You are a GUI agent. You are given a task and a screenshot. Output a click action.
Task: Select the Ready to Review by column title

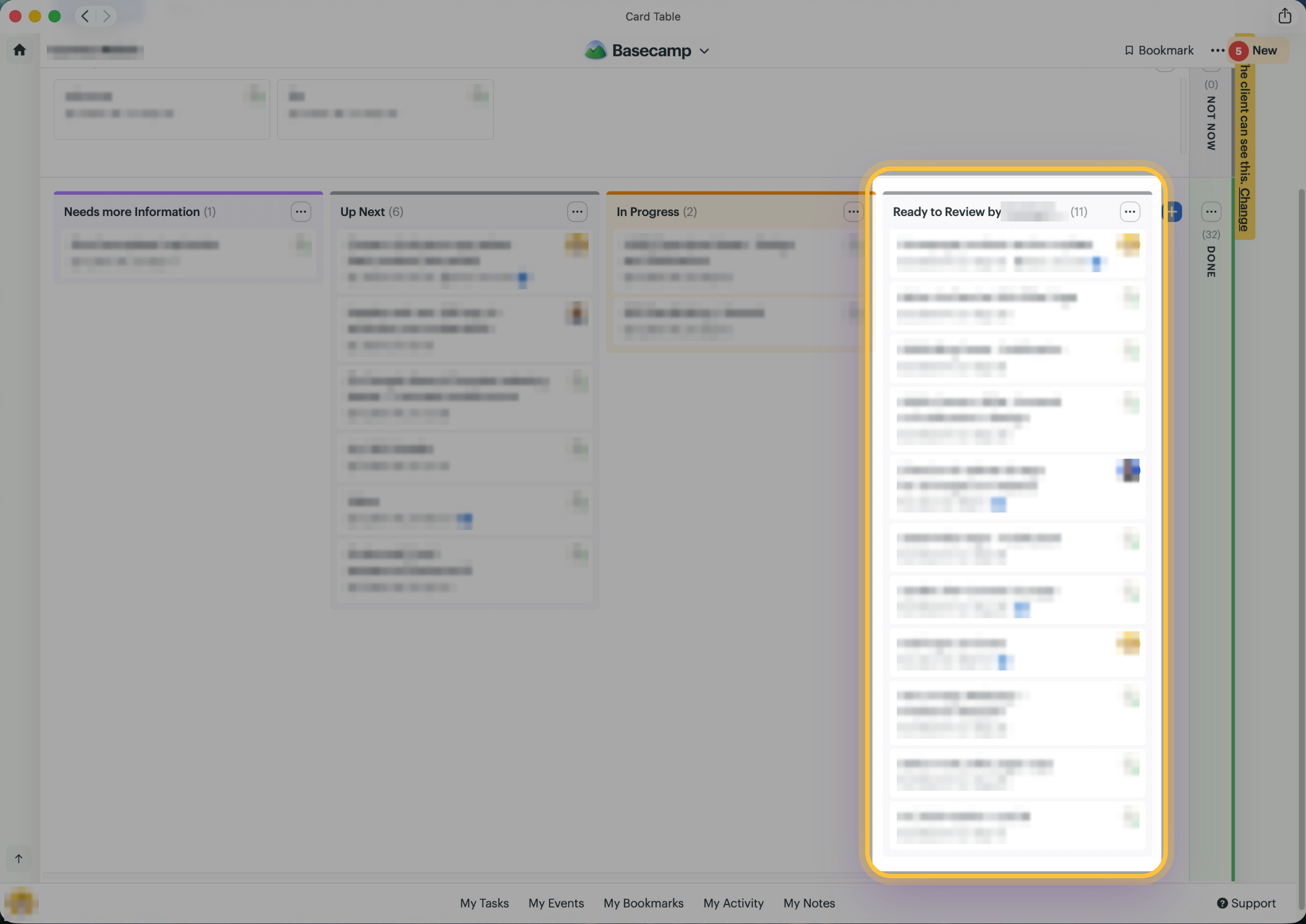[x=946, y=212]
